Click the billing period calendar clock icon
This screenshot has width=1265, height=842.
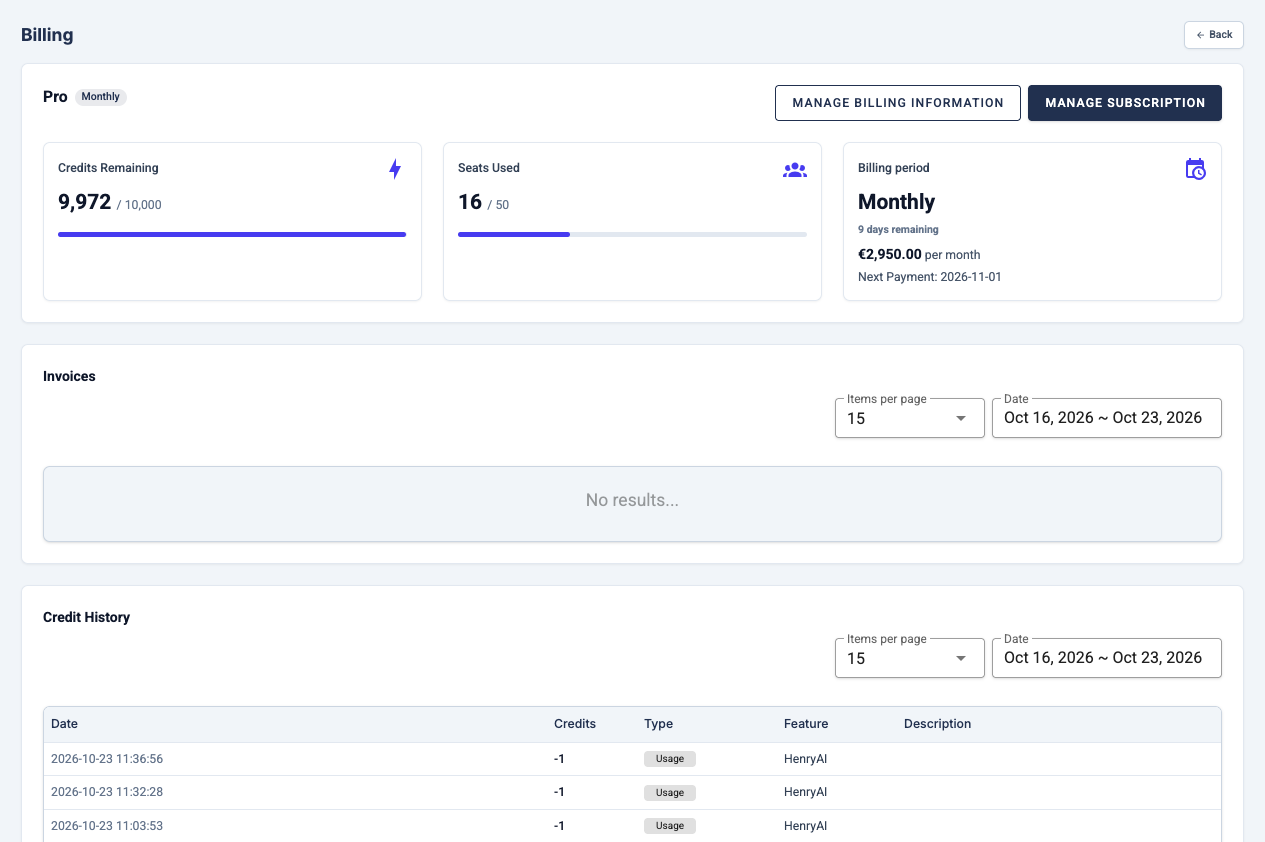1195,169
